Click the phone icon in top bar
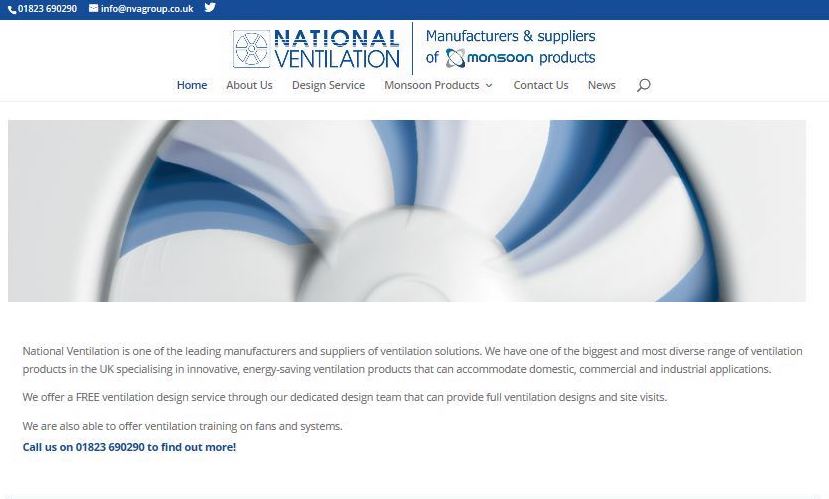 point(12,10)
